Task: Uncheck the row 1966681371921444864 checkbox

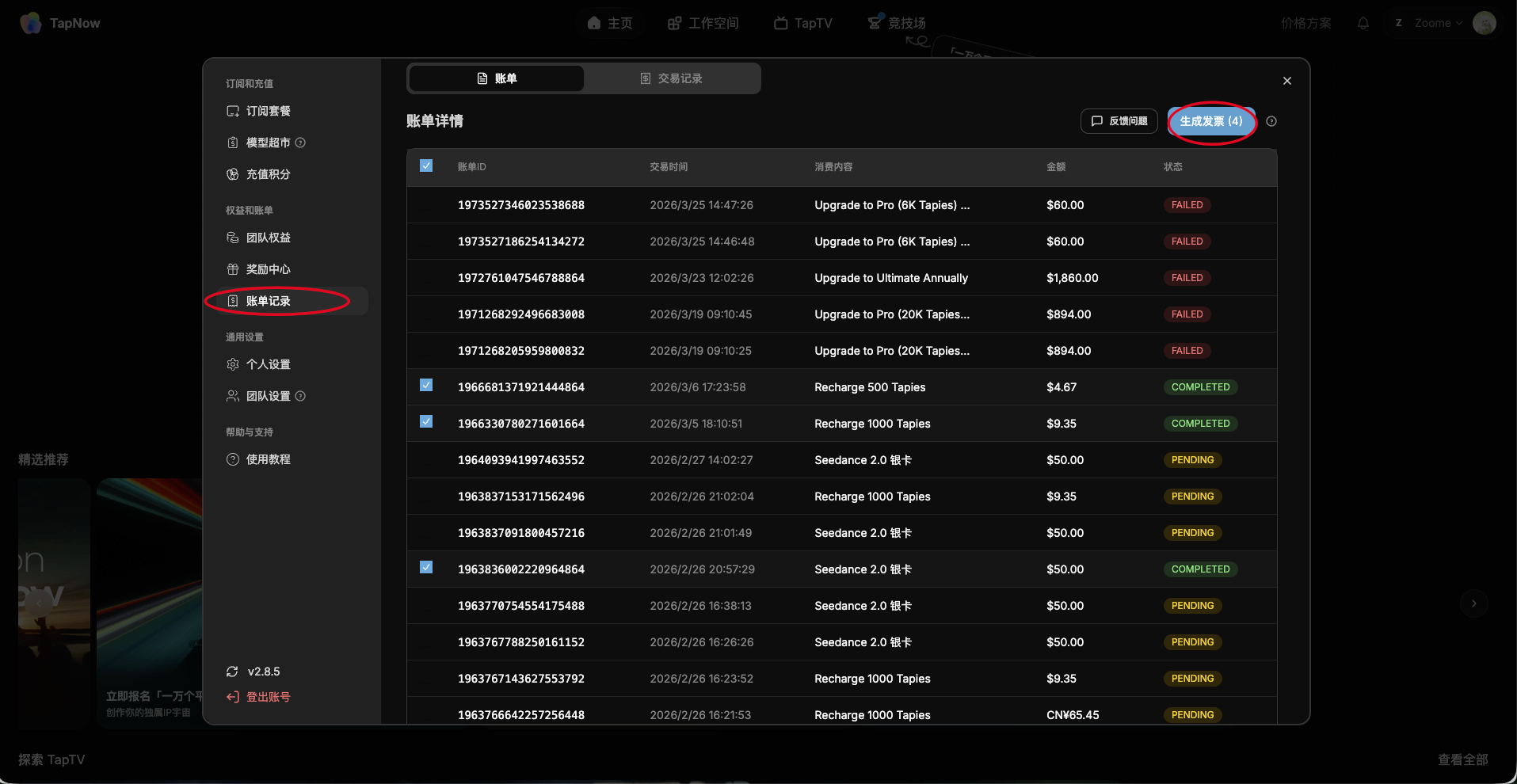Action: (426, 385)
